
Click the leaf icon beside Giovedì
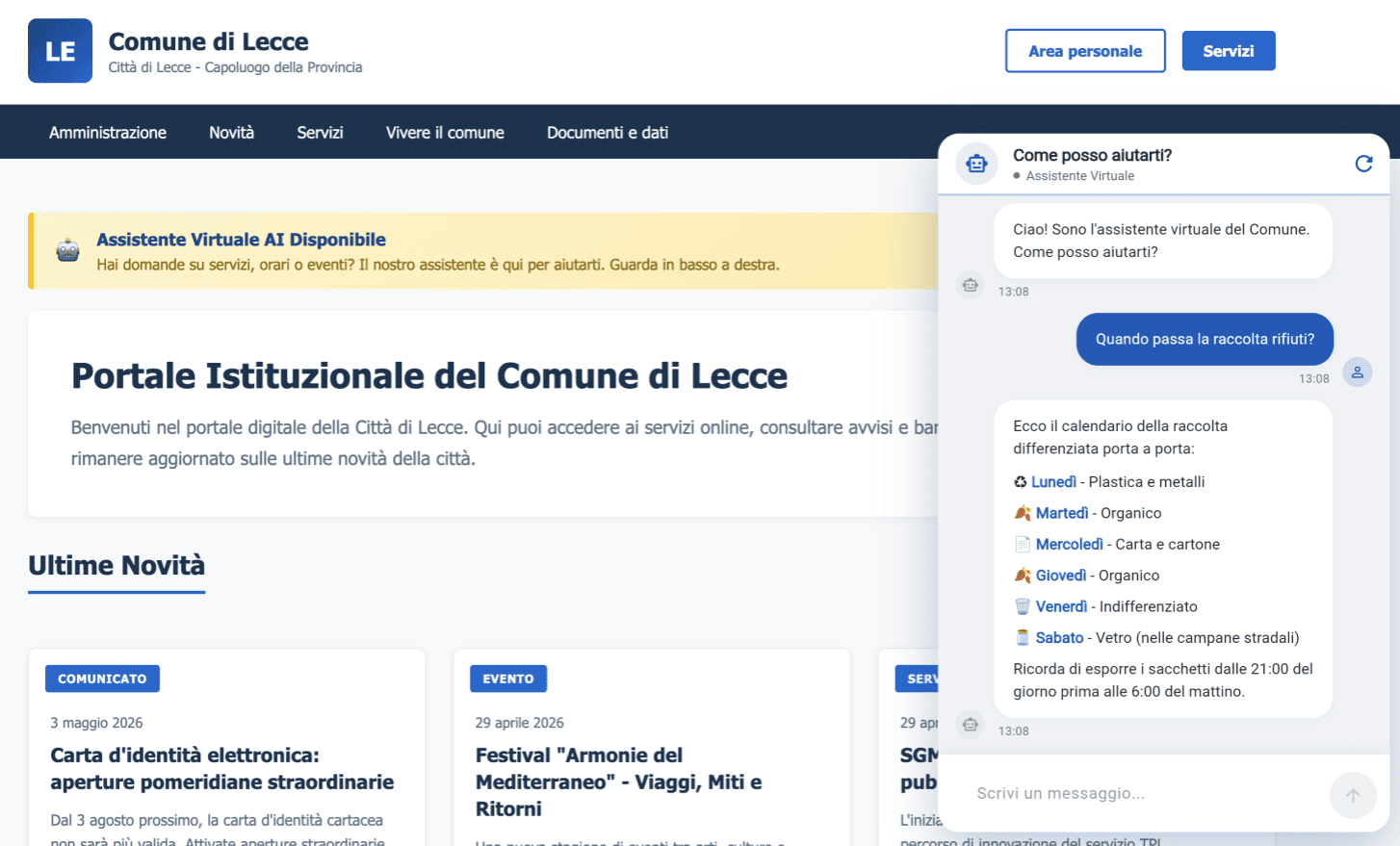[x=1022, y=576]
